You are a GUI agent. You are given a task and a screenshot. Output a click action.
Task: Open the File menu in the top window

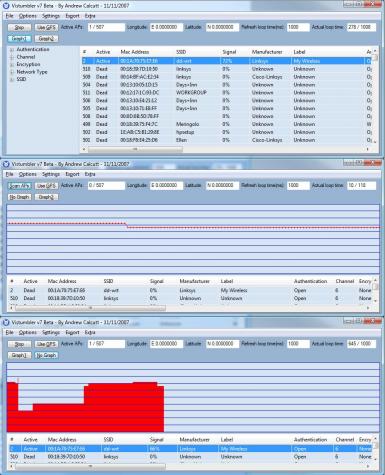coord(9,16)
